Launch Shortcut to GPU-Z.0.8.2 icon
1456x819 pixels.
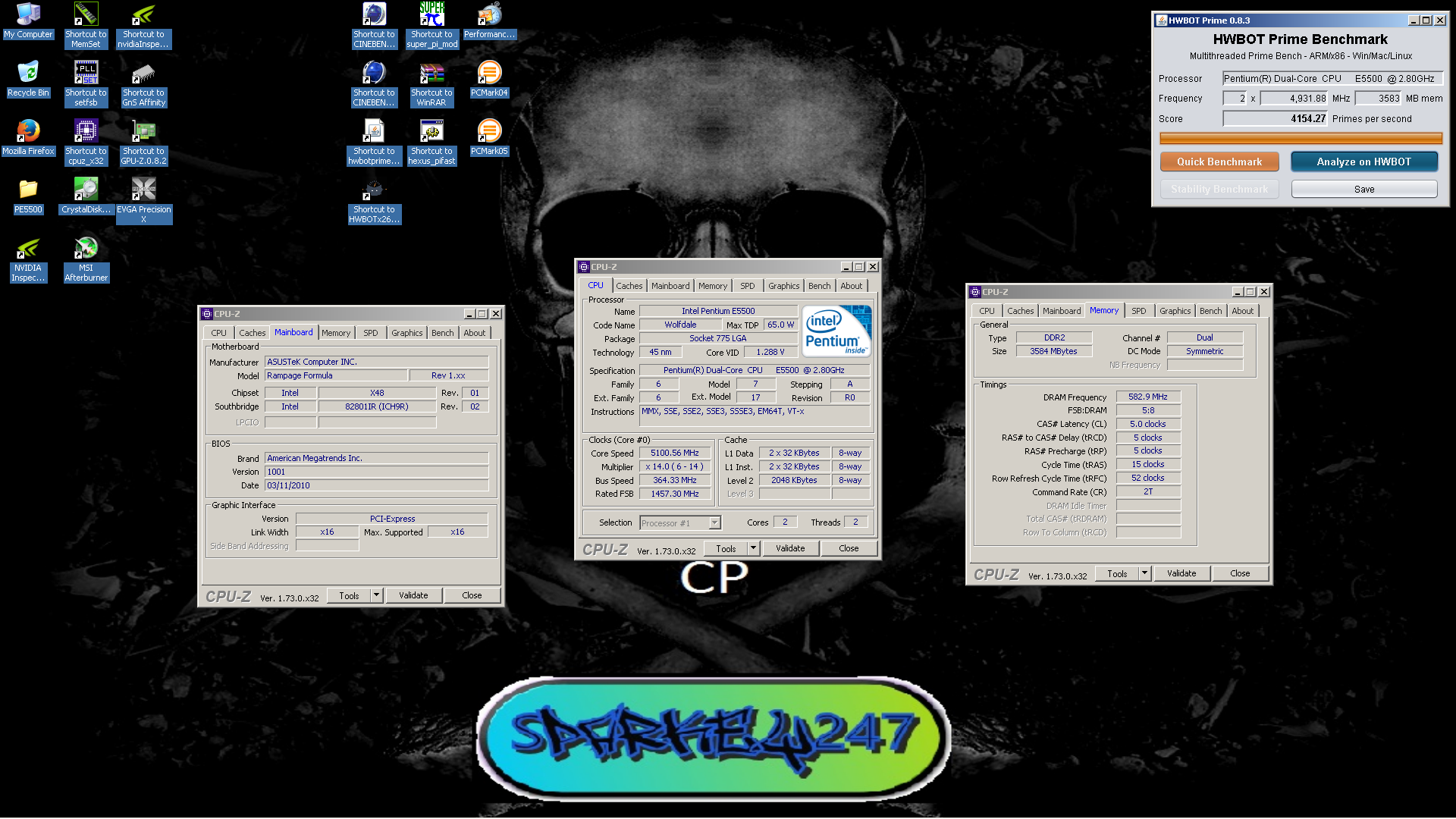point(143,142)
